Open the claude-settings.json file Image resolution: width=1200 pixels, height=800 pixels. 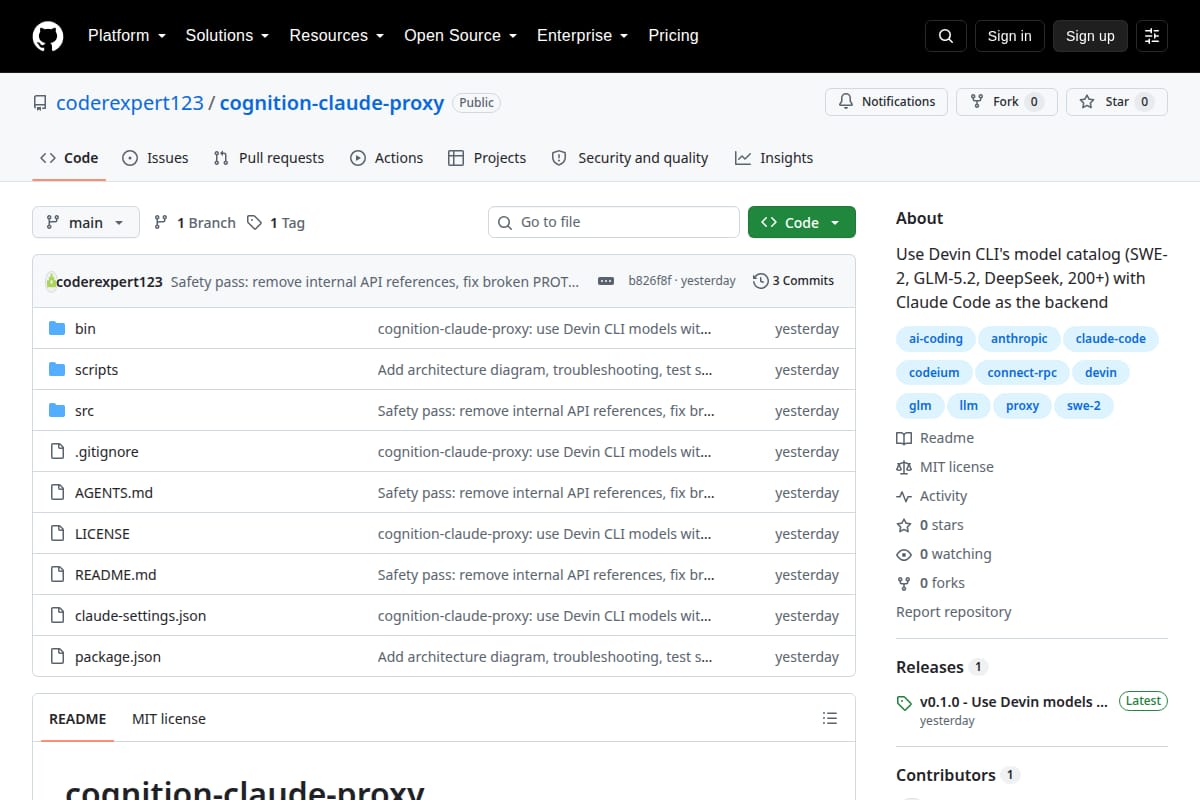click(x=141, y=616)
